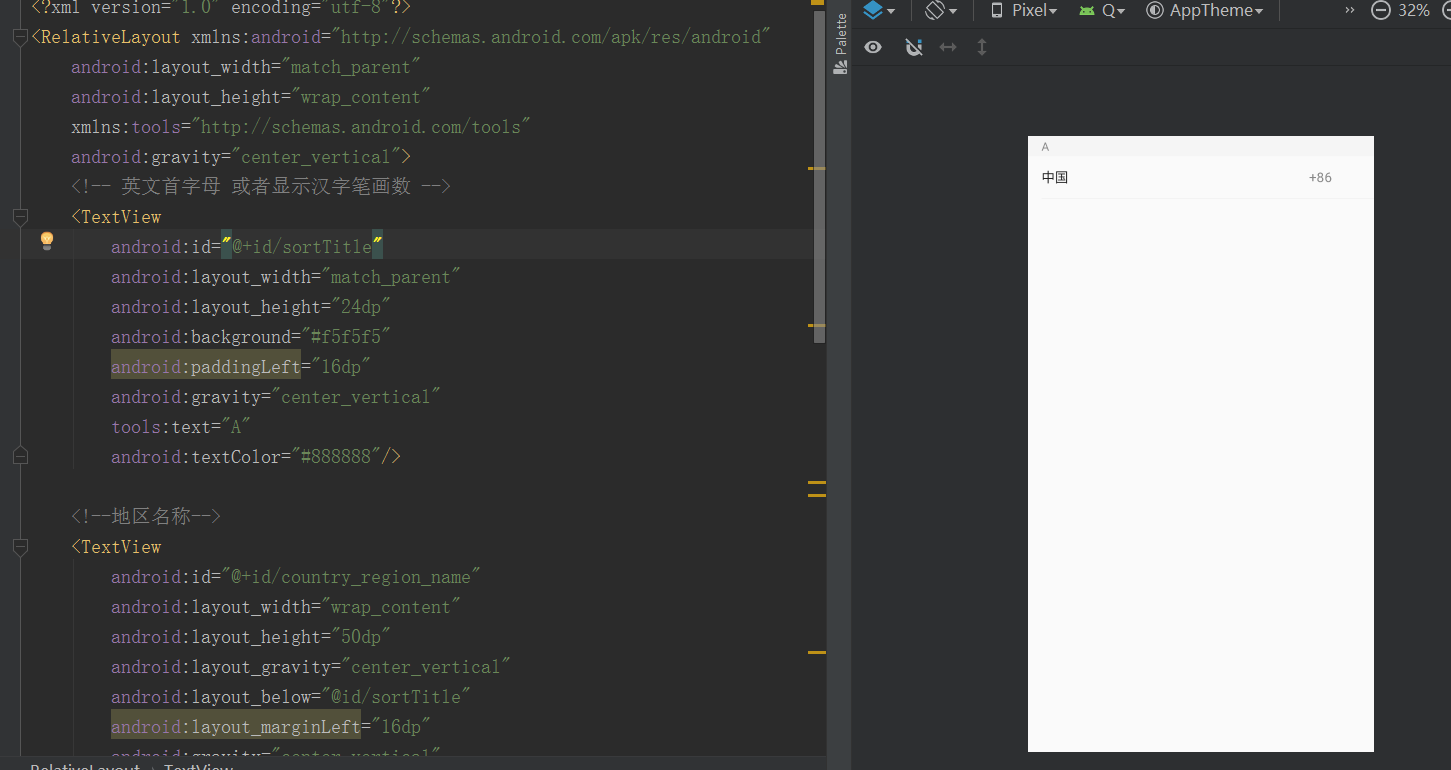Open the AppTheme selector dropdown
This screenshot has height=770, width=1451.
[x=1205, y=11]
